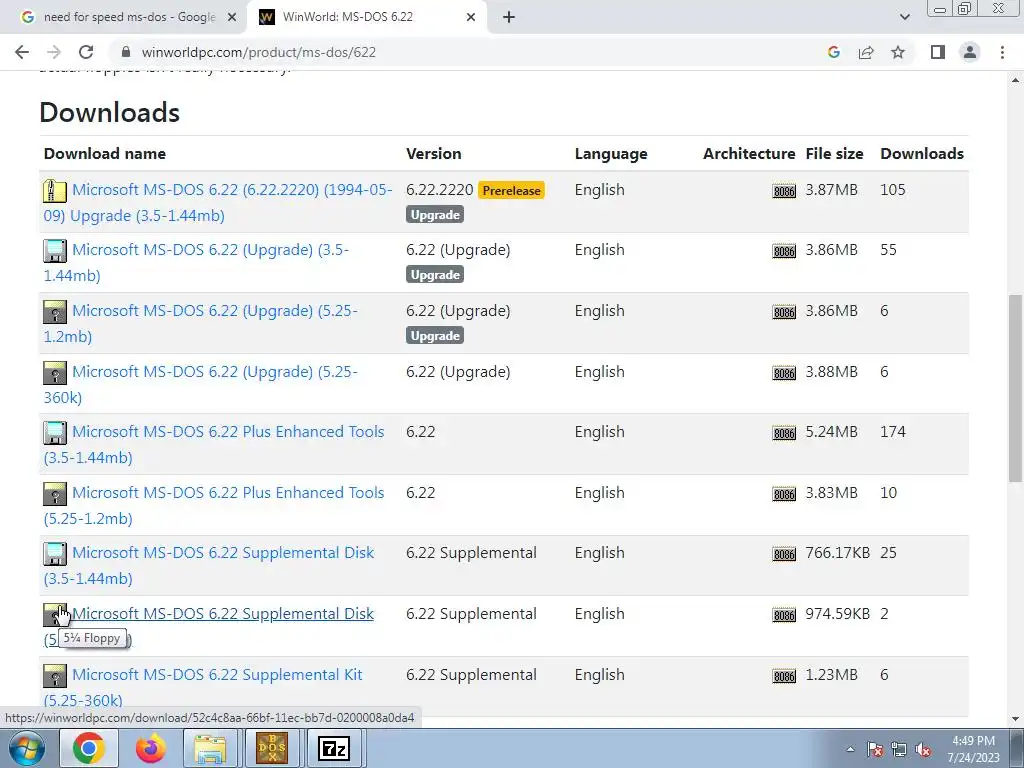1024x768 pixels.
Task: Share this page via the share icon
Action: pyautogui.click(x=866, y=52)
